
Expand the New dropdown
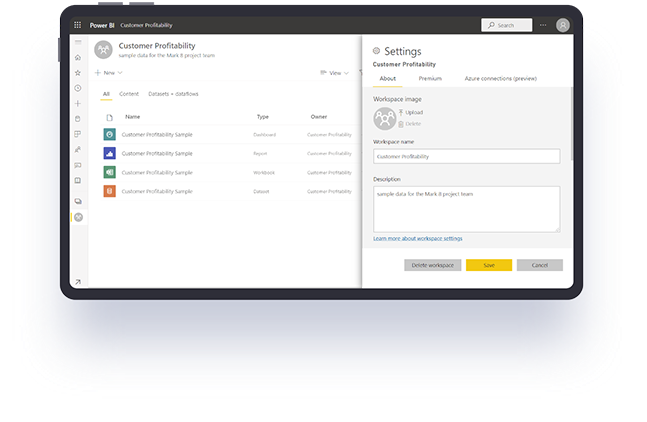pos(109,73)
